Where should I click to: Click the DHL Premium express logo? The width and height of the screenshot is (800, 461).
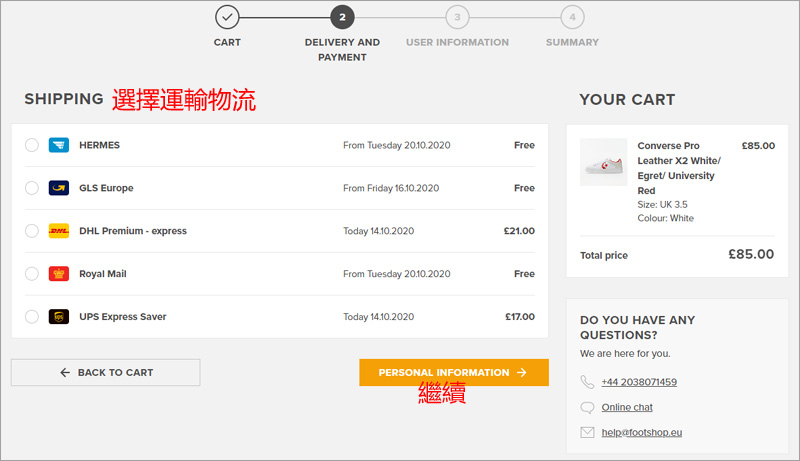pos(58,231)
